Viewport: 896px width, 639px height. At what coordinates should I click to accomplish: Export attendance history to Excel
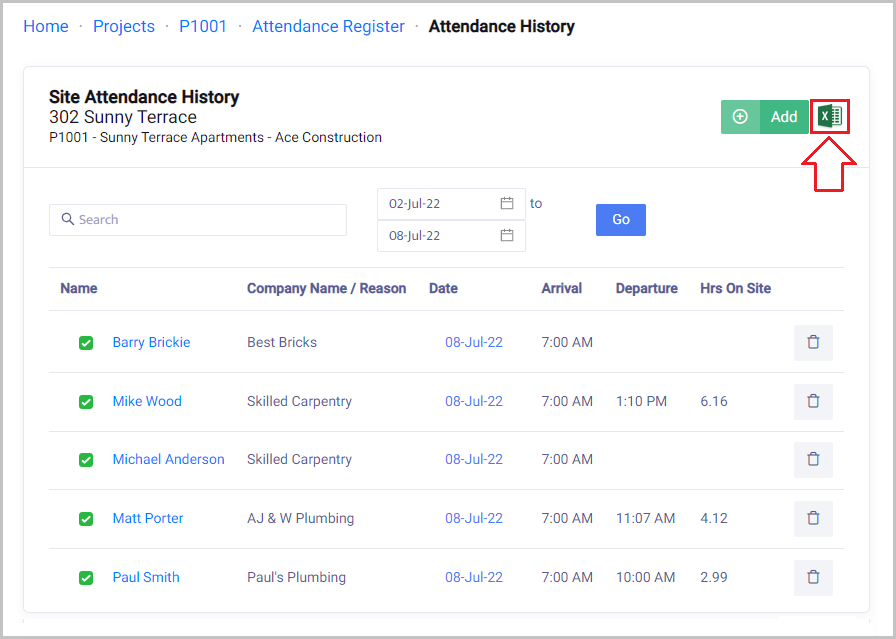tap(829, 117)
